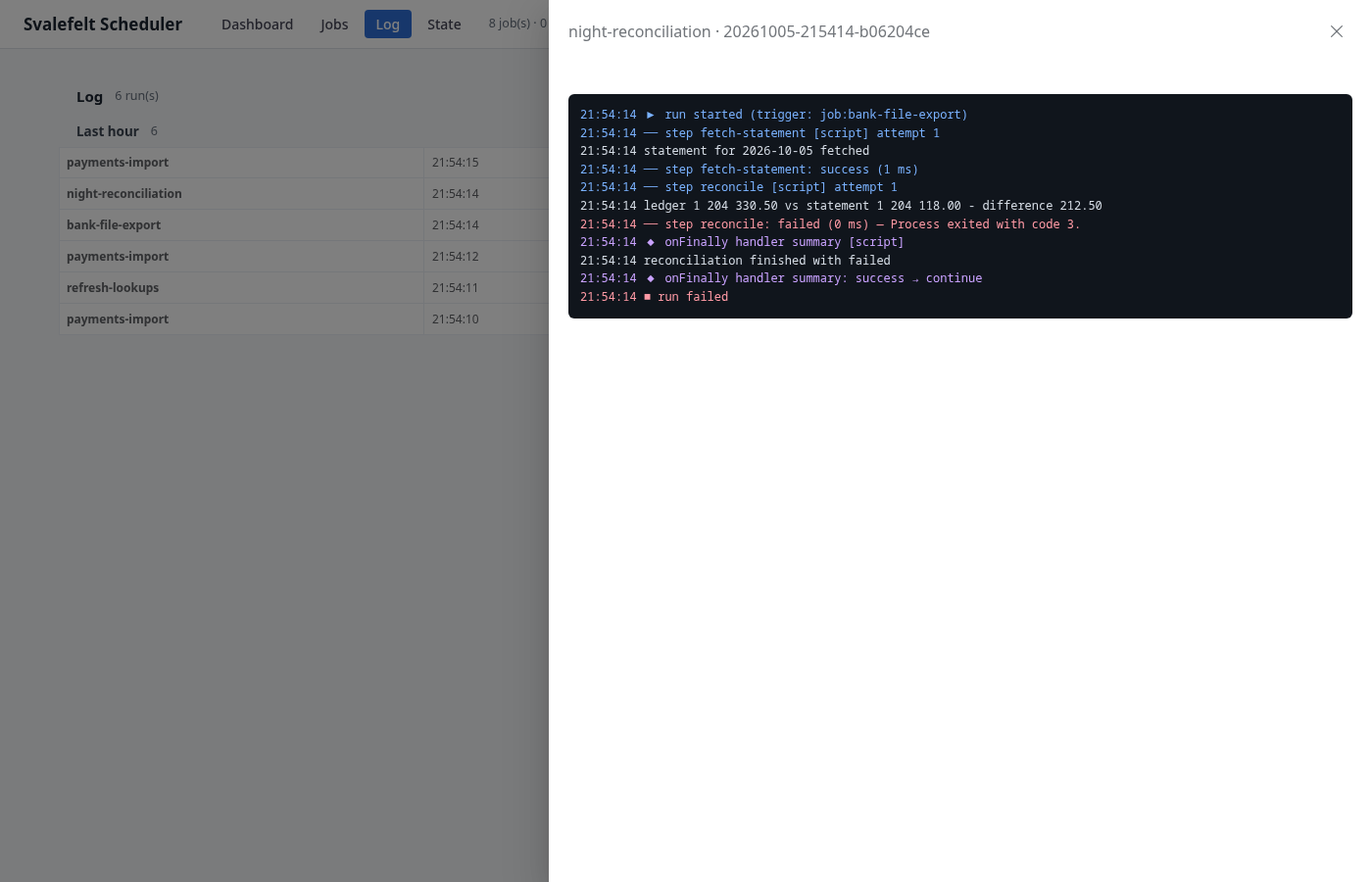Click the 21:54:11 timestamp cell
This screenshot has width=1372, height=882.
click(x=456, y=288)
